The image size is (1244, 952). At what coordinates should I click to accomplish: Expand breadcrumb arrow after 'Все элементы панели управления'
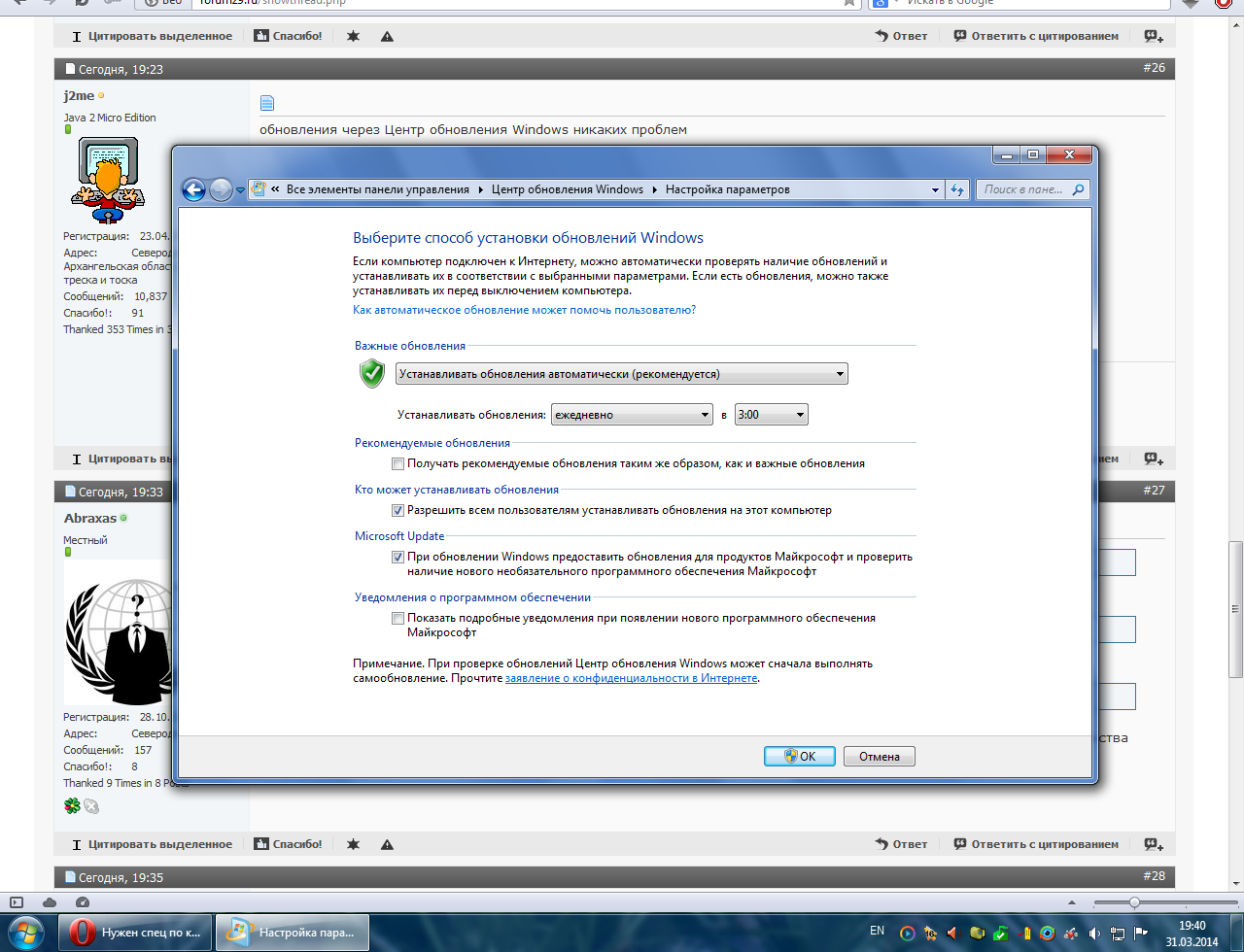click(480, 189)
